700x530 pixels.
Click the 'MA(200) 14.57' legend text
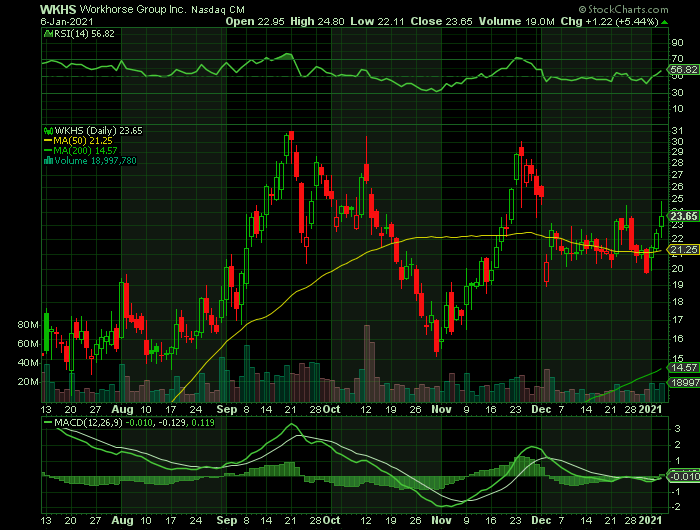tap(85, 151)
